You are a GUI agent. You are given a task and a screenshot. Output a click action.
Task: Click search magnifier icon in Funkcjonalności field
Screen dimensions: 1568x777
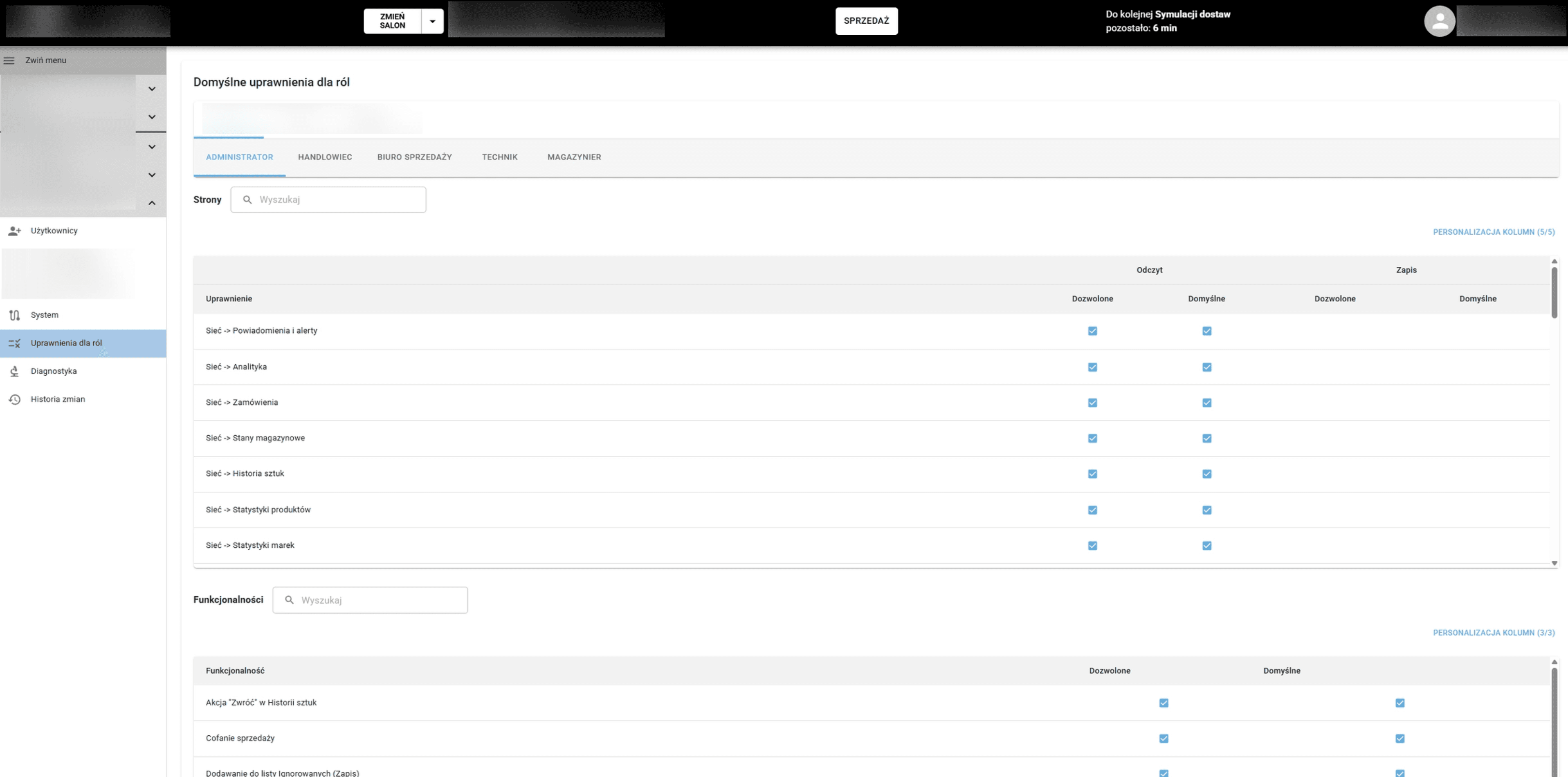289,600
